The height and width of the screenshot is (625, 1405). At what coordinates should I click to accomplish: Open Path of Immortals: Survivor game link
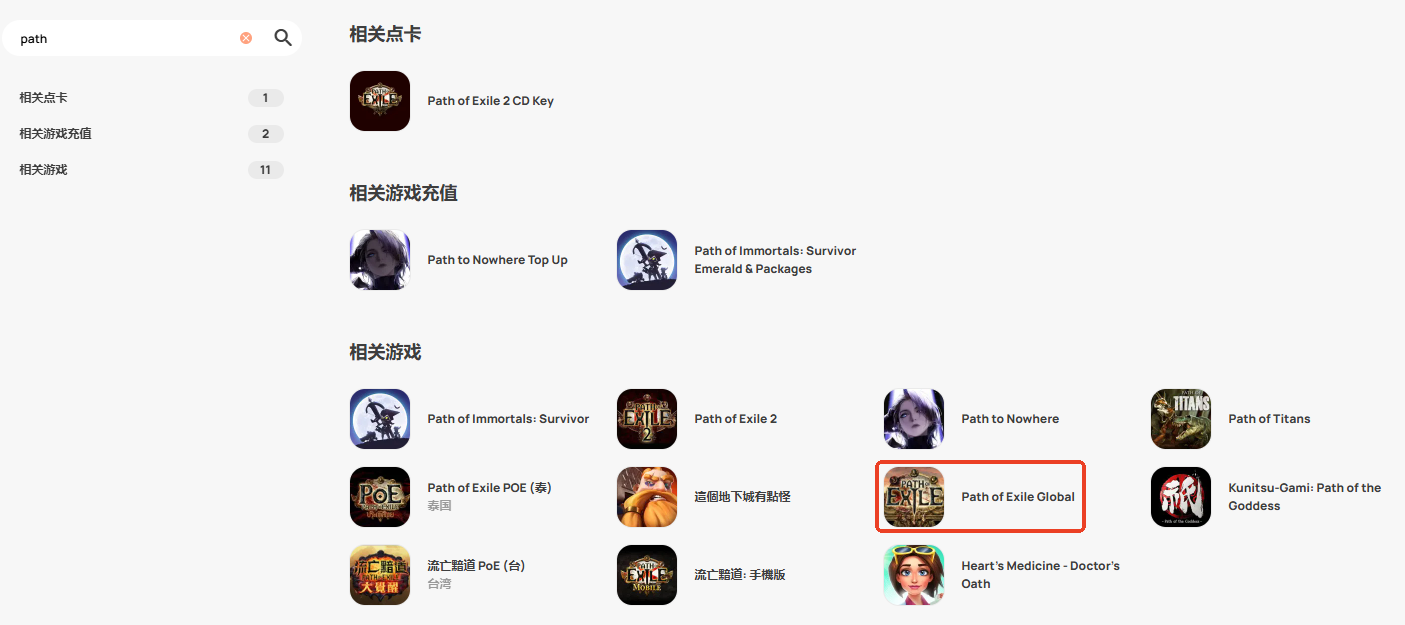[x=508, y=419]
